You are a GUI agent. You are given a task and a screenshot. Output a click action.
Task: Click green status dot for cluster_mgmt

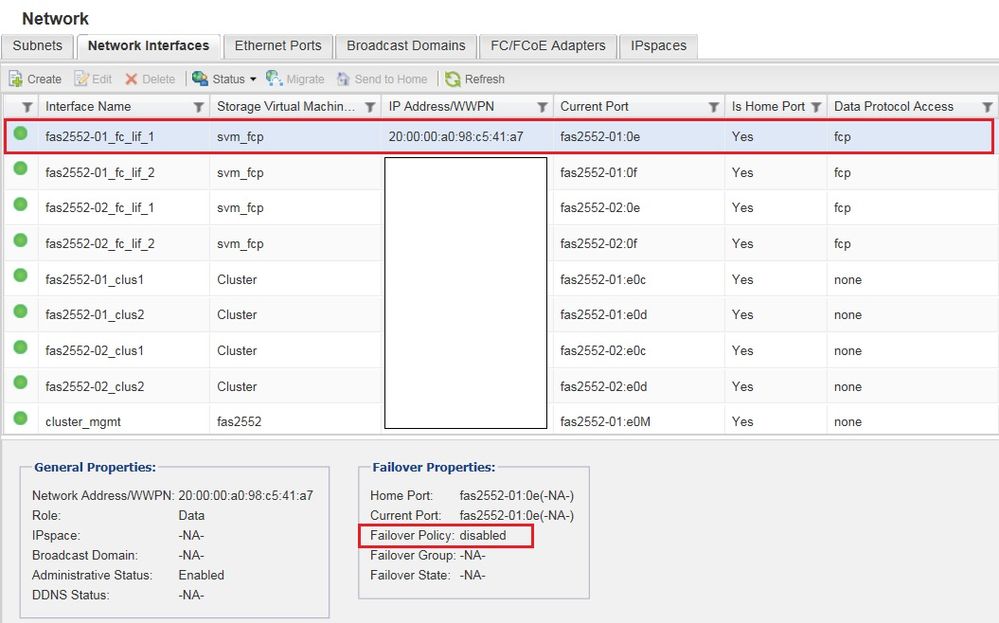pyautogui.click(x=20, y=421)
